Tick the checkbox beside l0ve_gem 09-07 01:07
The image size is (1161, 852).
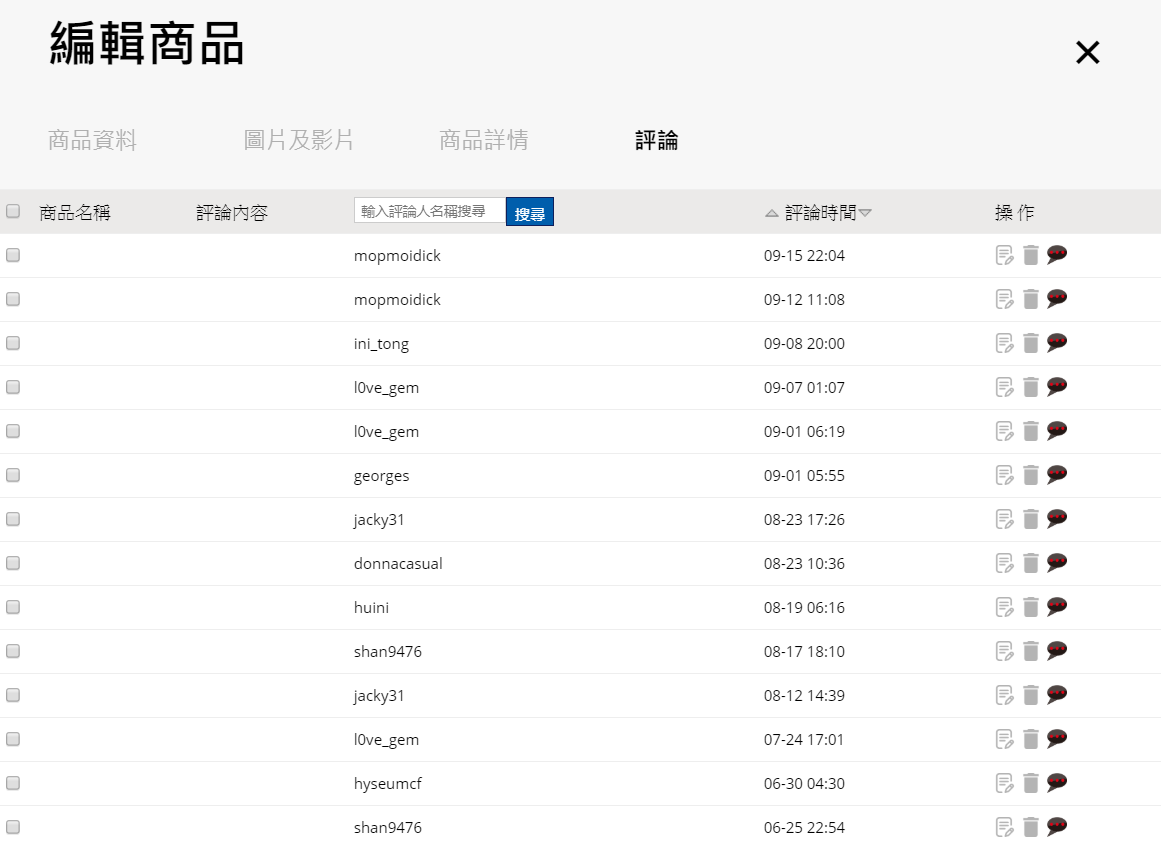(x=13, y=387)
